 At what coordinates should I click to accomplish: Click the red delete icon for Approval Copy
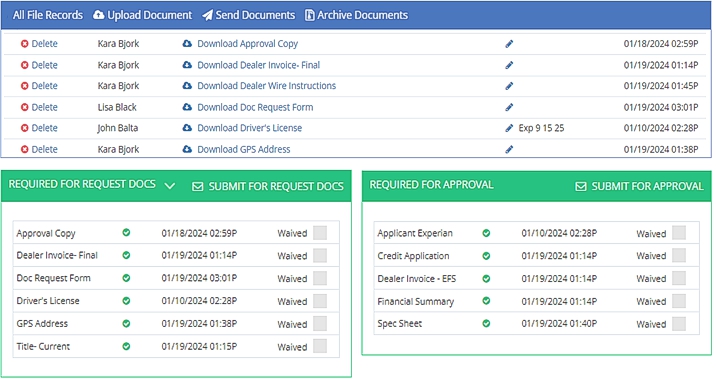25,44
